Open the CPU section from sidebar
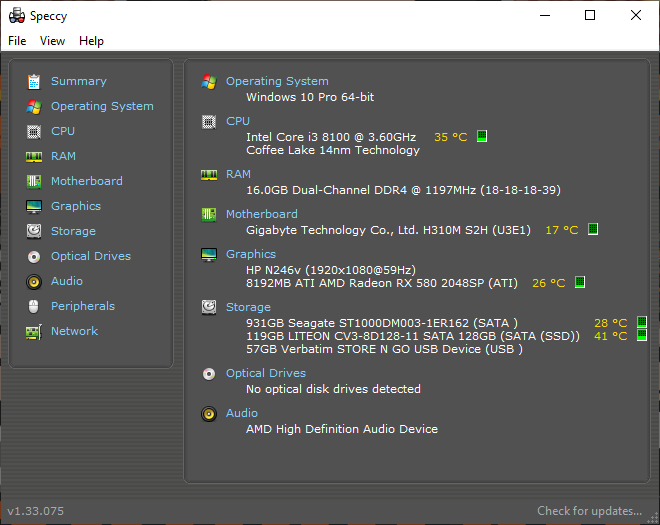This screenshot has height=525, width=660. click(x=63, y=131)
